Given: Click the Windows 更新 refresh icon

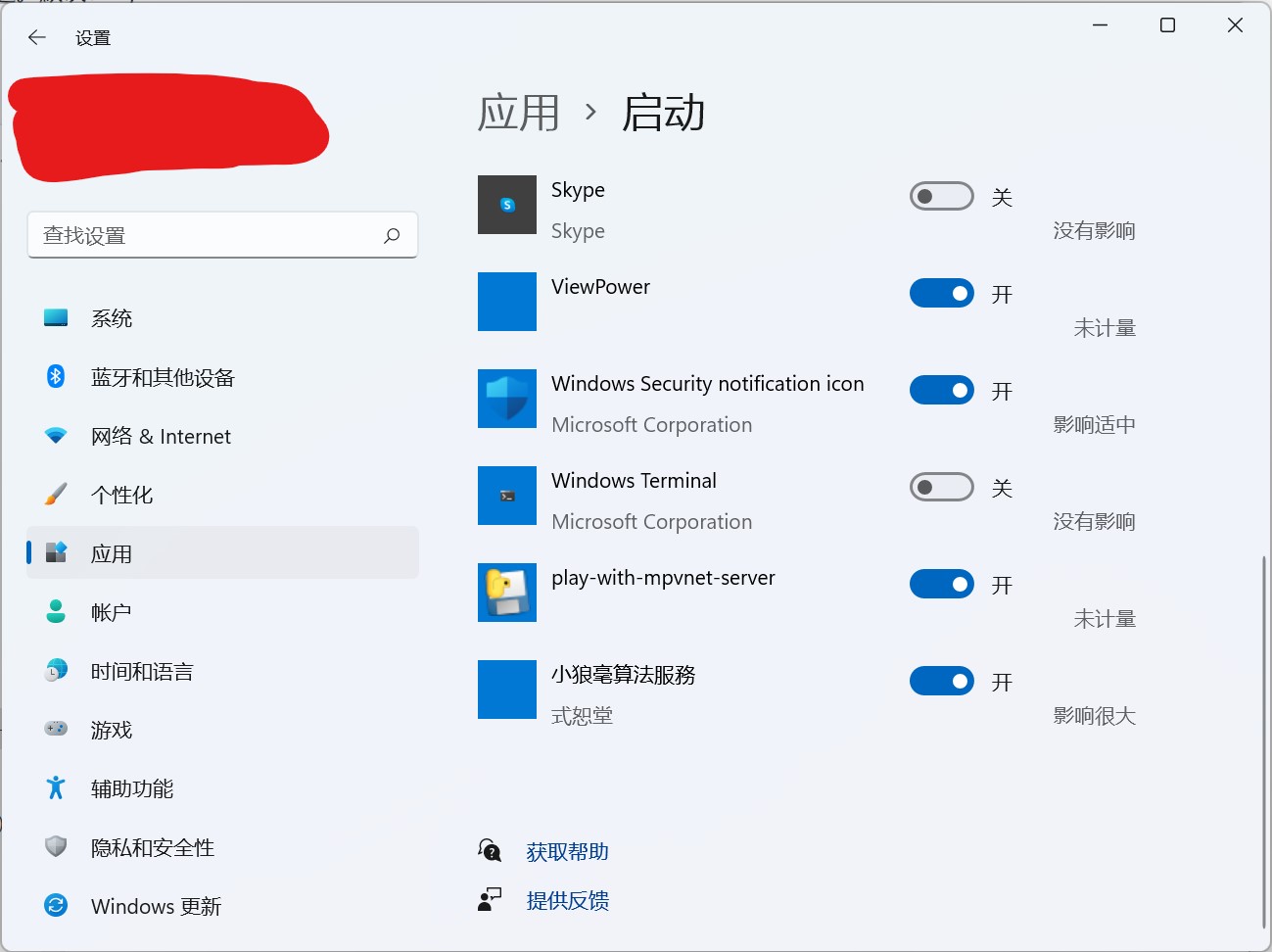Looking at the screenshot, I should 56,905.
